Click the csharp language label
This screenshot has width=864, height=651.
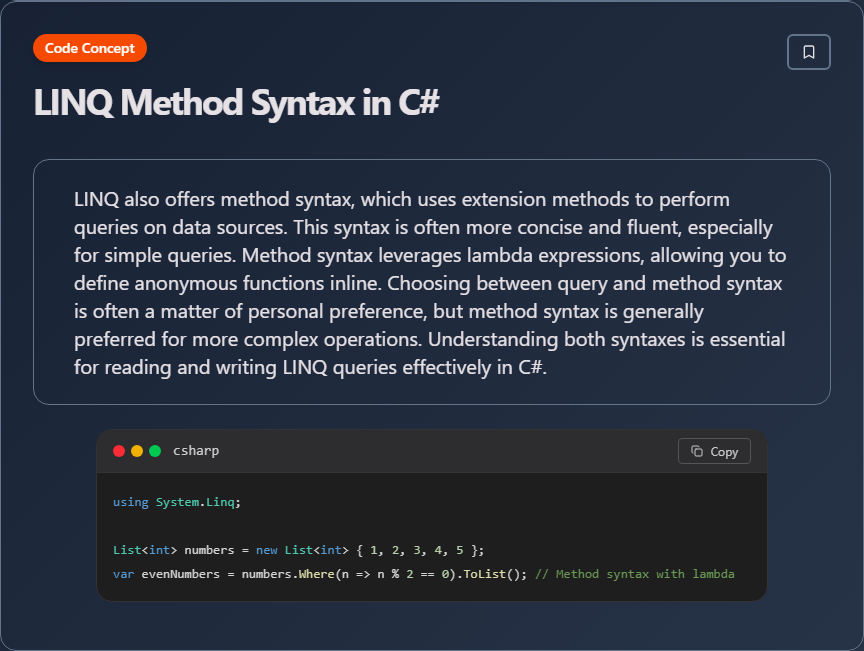196,451
